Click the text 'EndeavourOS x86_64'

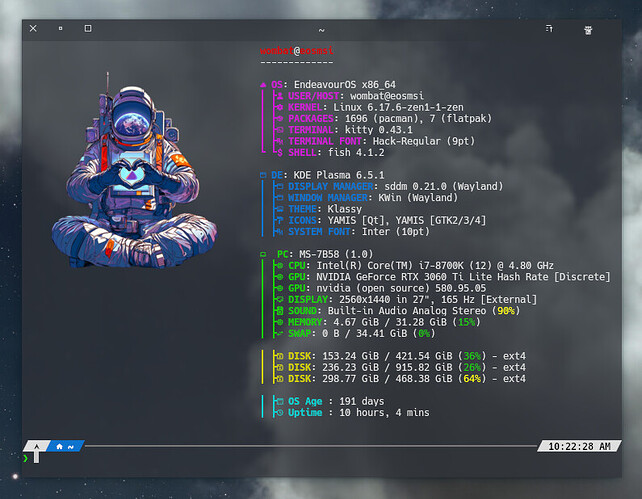345,85
